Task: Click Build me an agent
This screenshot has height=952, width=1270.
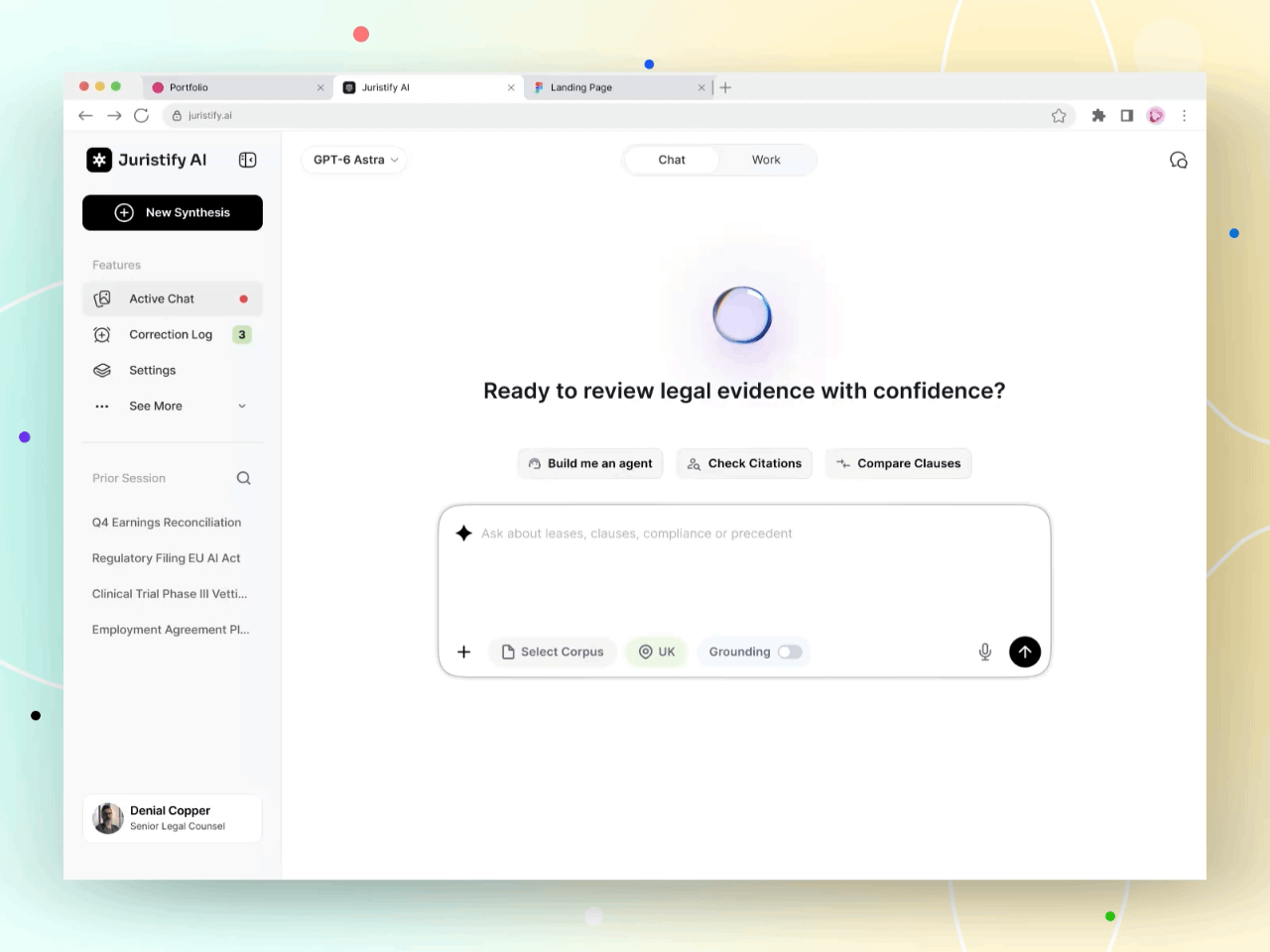Action: pos(590,463)
